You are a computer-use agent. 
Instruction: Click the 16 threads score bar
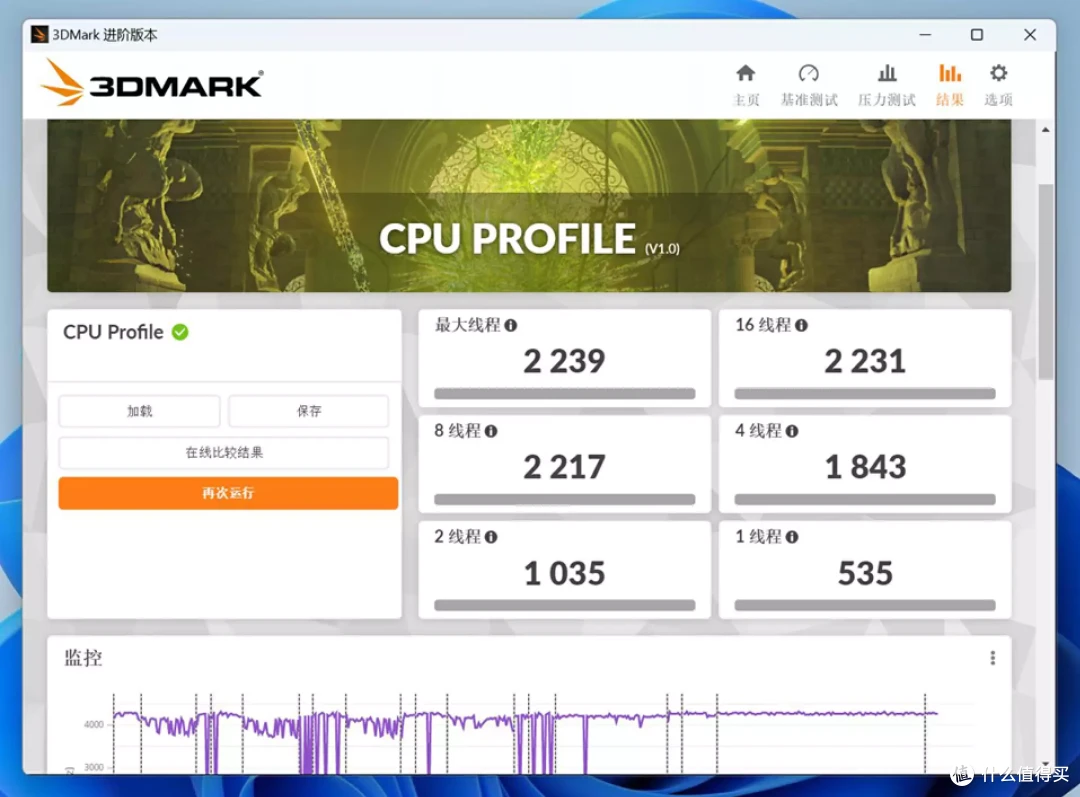tap(865, 393)
